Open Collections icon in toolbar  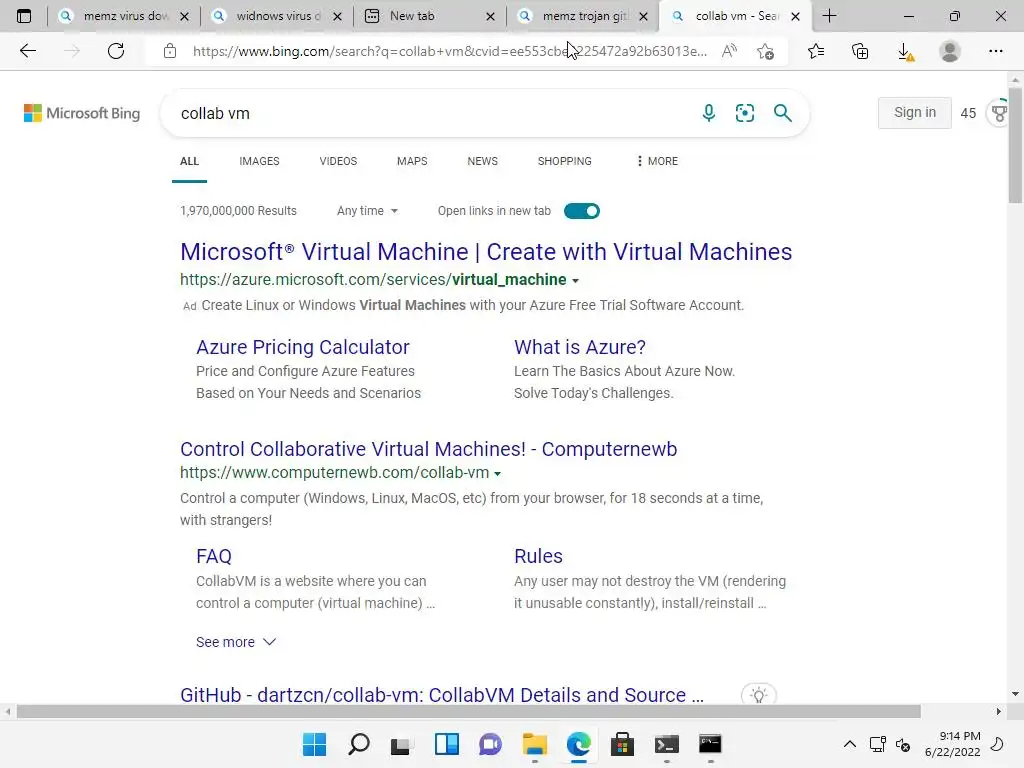coord(860,51)
